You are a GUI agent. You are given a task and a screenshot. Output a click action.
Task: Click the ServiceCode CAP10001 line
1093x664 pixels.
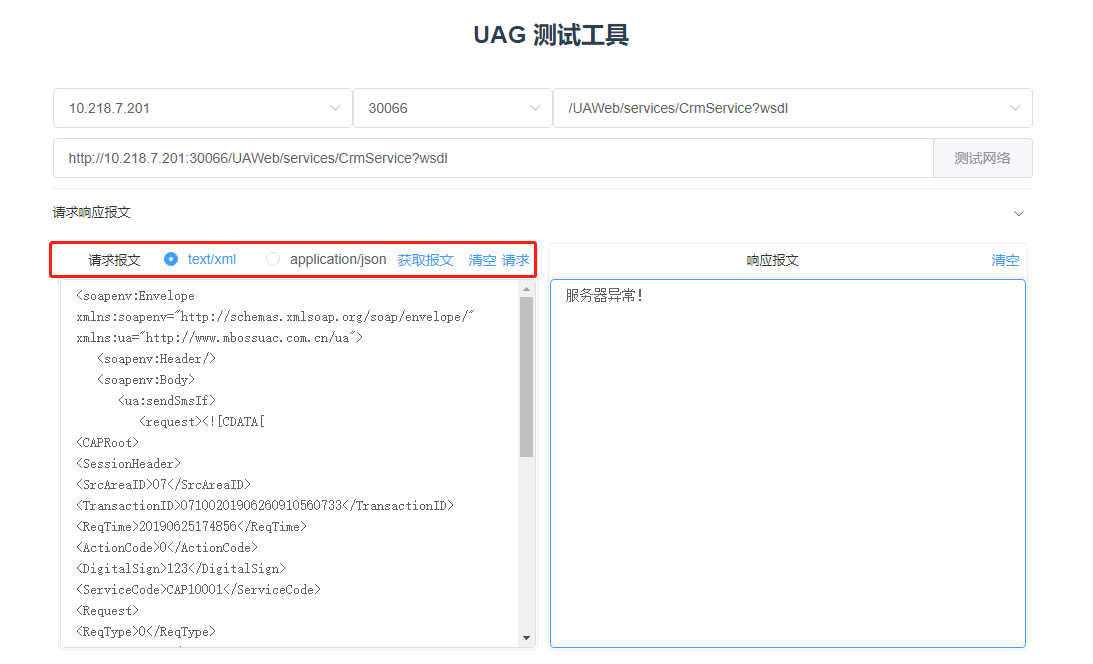pyautogui.click(x=198, y=589)
